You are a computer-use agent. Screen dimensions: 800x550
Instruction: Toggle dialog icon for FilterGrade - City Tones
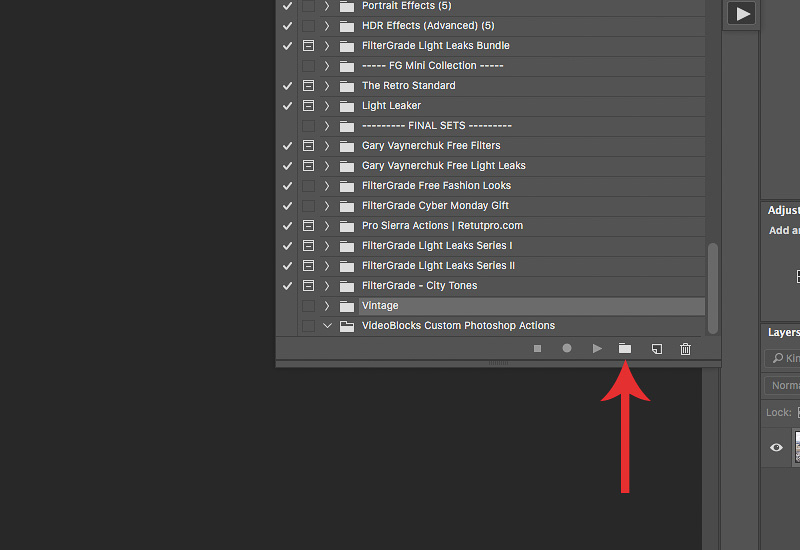[308, 286]
